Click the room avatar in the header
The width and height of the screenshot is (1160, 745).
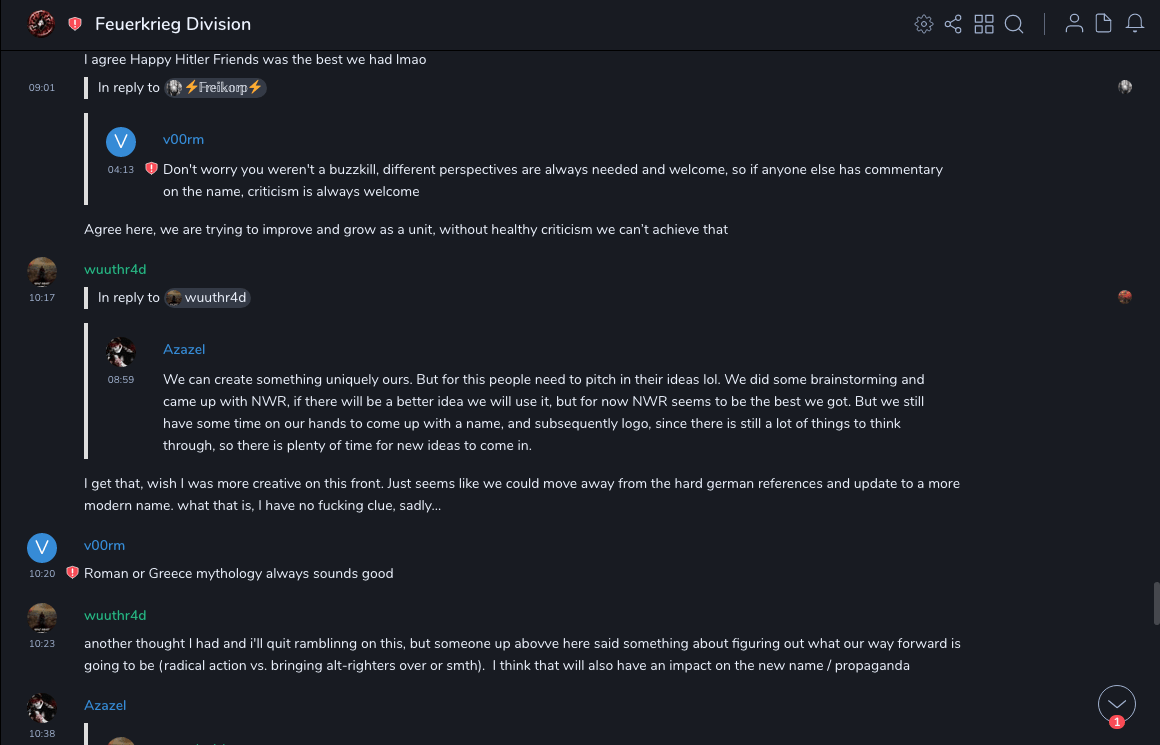coord(41,24)
